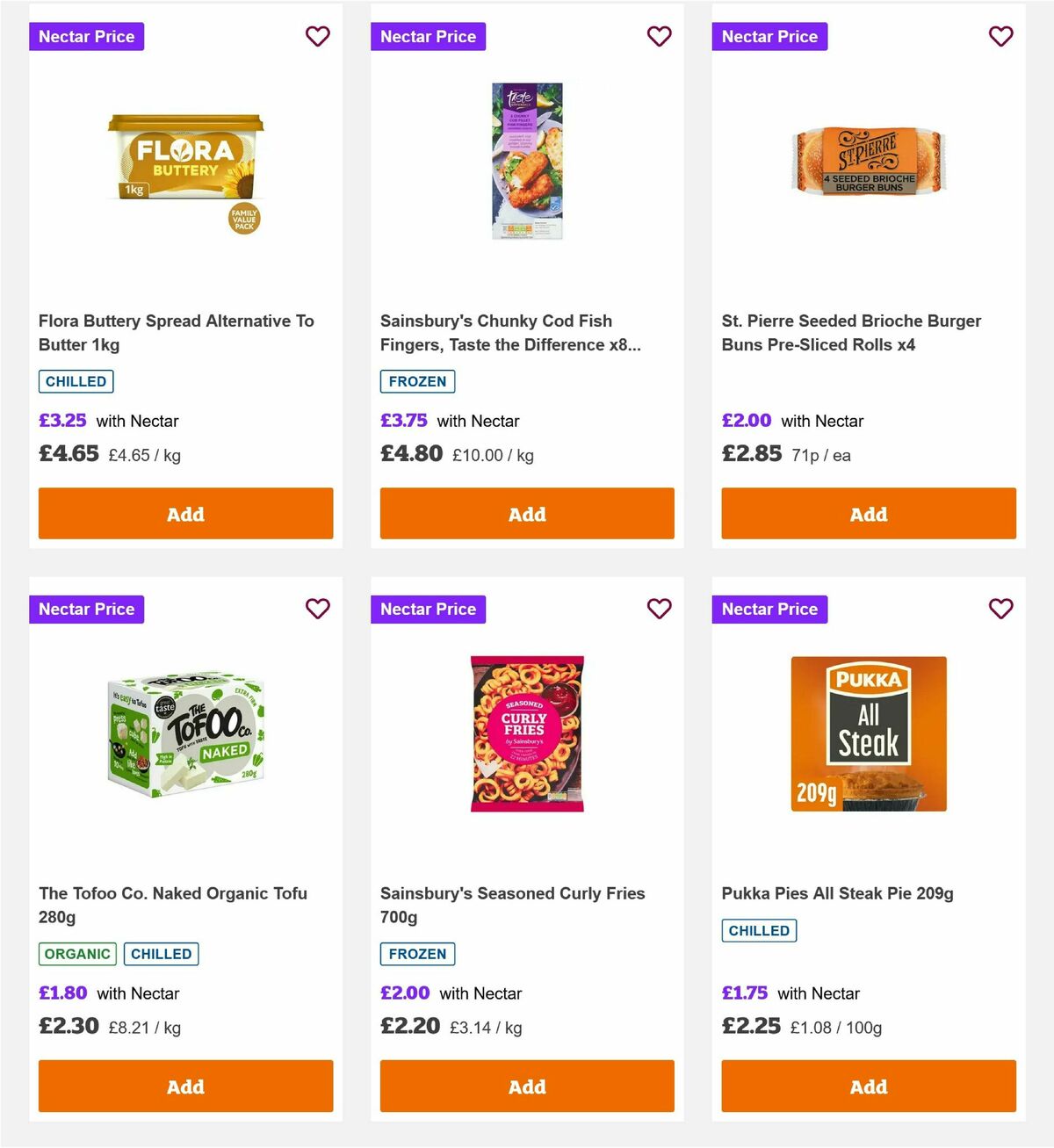Click the Nectar Price badge on Flora Buttery
Screen dimensions: 1054x1148
pyautogui.click(x=86, y=36)
